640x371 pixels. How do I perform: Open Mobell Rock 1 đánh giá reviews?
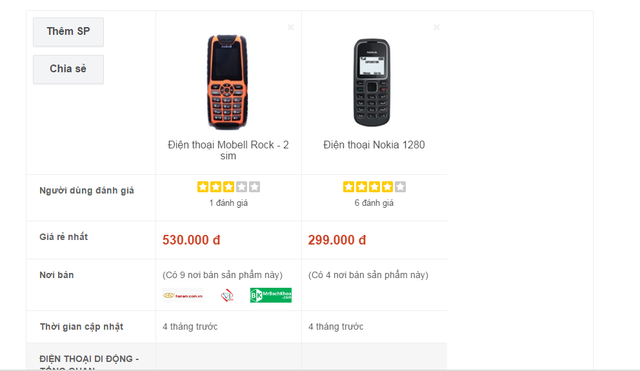(x=229, y=203)
